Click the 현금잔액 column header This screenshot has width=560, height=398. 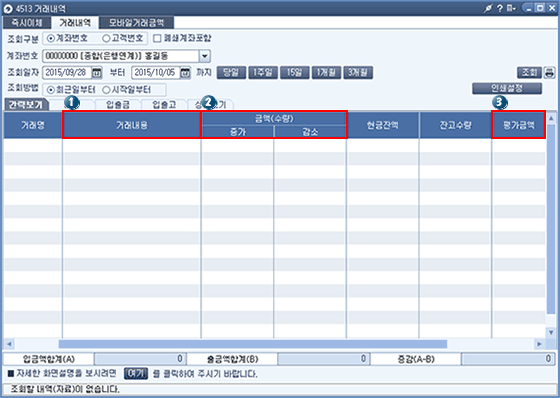point(382,125)
